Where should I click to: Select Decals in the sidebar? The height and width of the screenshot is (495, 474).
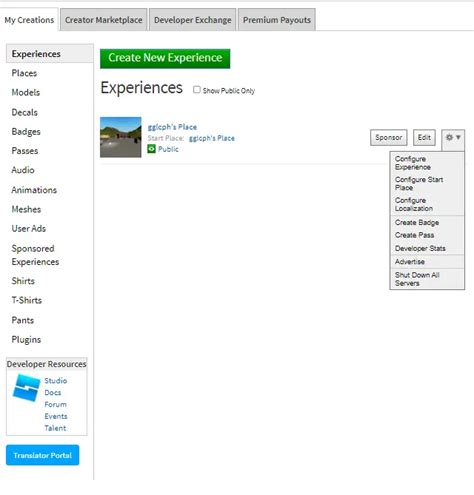tap(25, 112)
